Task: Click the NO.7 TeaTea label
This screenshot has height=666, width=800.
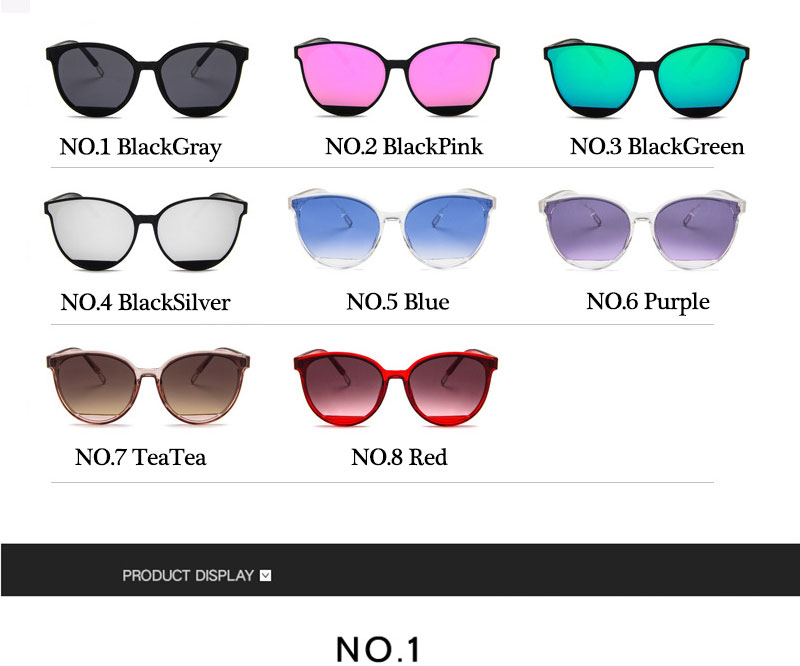Action: point(140,457)
